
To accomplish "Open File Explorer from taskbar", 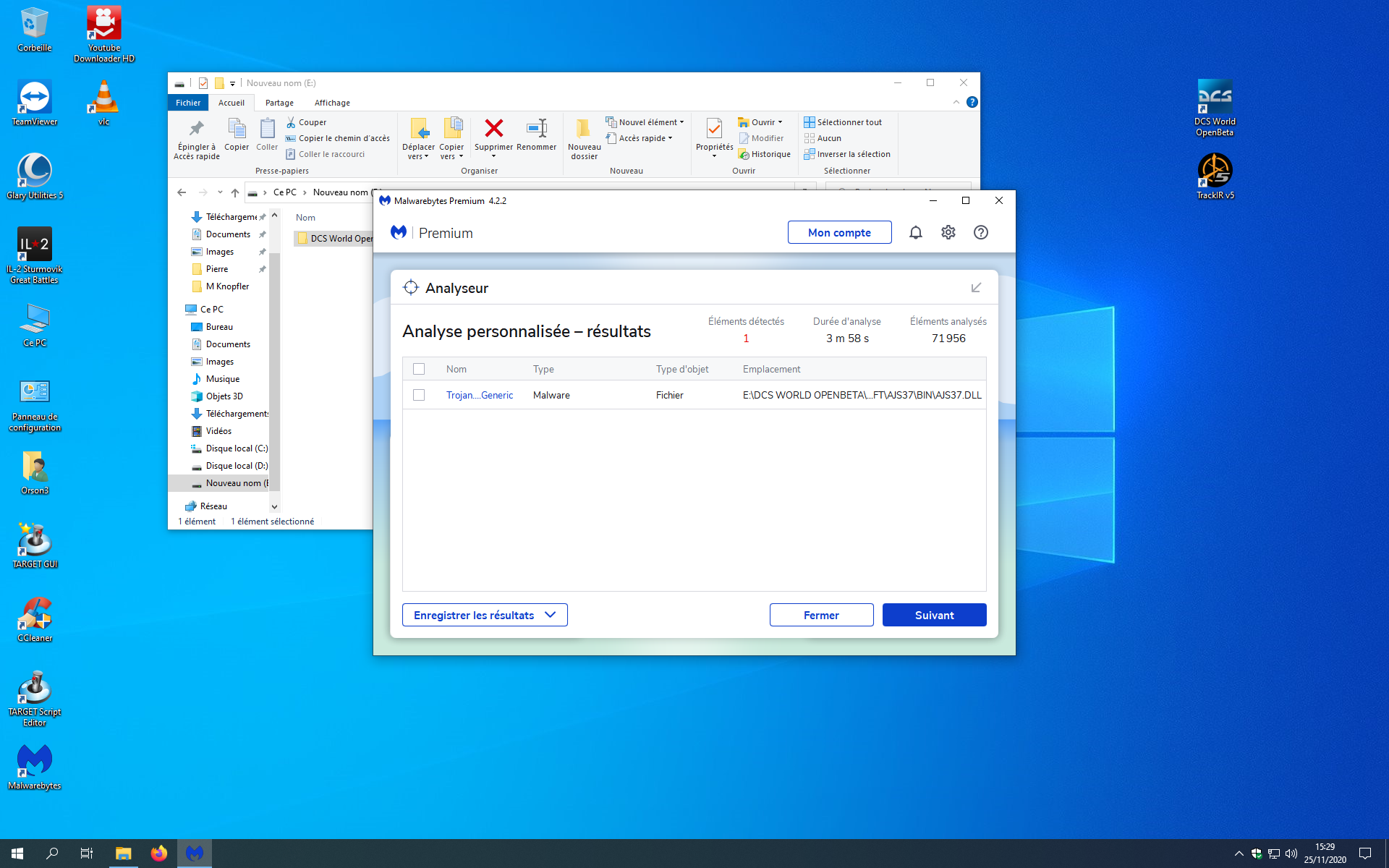I will coord(123,854).
